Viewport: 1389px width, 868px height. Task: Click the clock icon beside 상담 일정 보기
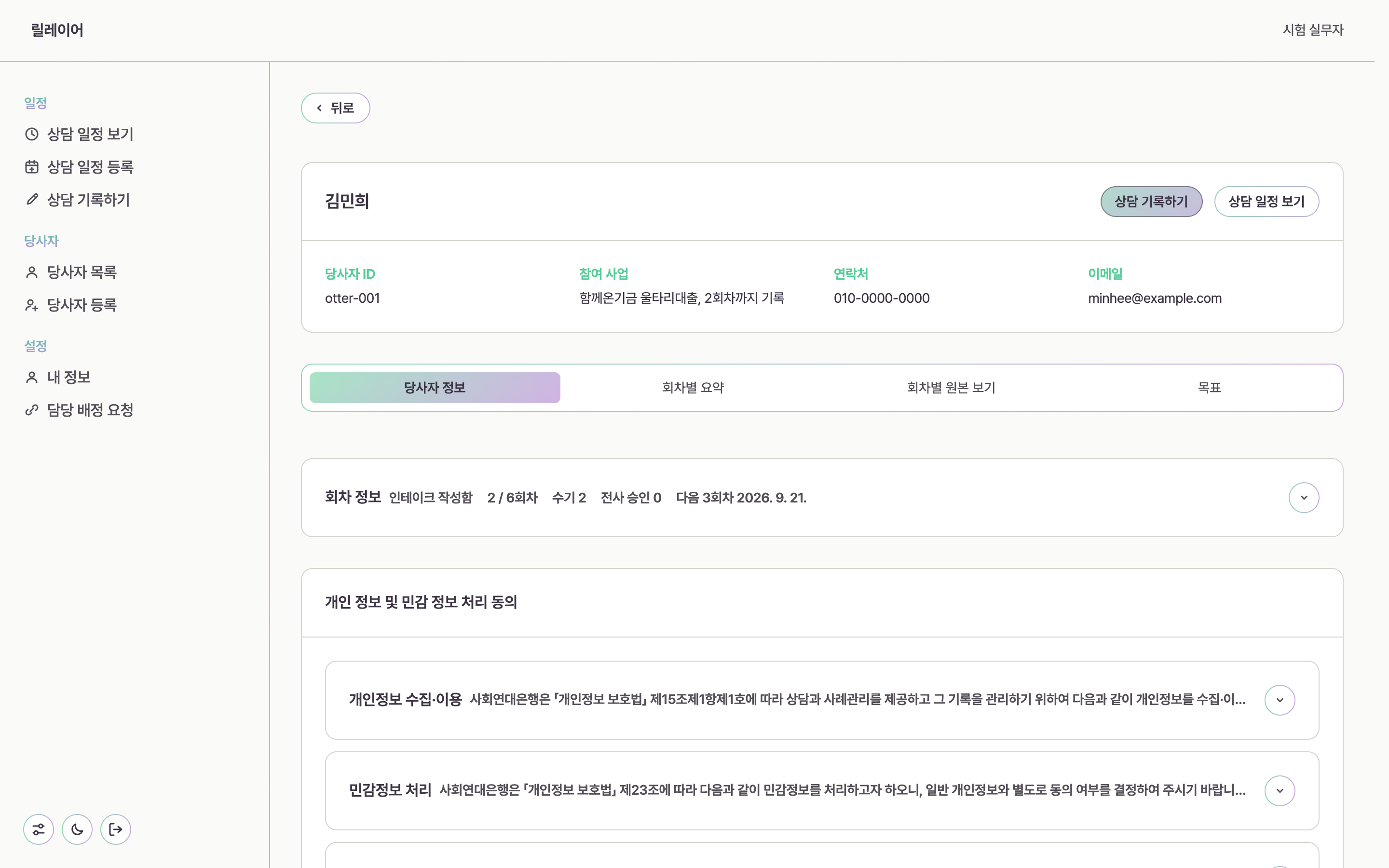[x=31, y=134]
